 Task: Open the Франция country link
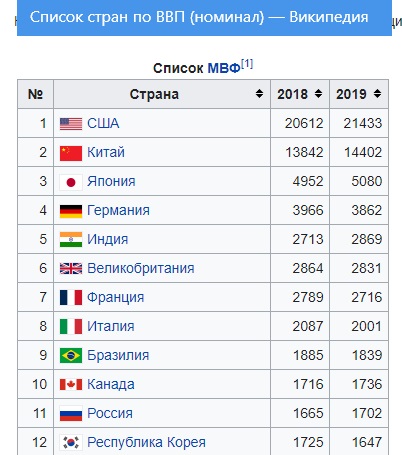point(115,297)
